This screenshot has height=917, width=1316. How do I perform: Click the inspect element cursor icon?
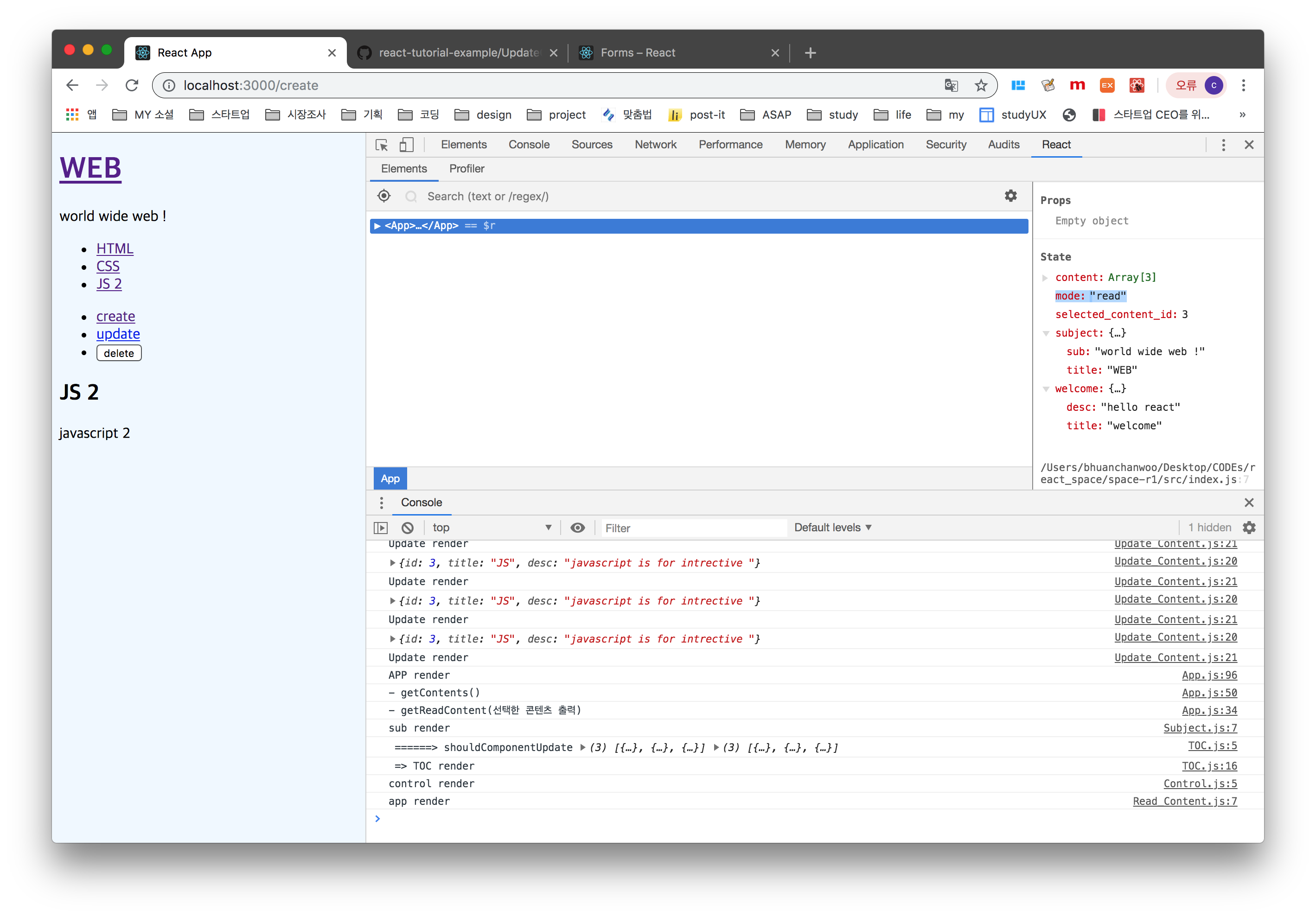coord(382,145)
